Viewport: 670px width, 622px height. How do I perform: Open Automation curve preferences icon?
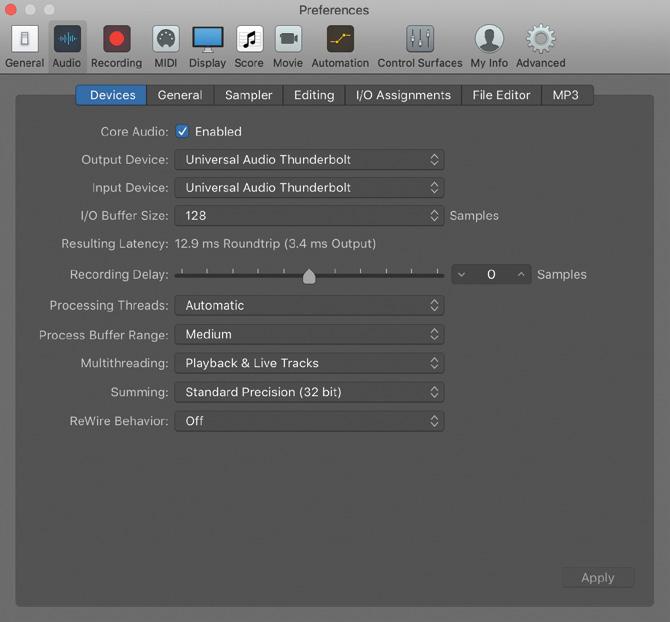tap(340, 39)
